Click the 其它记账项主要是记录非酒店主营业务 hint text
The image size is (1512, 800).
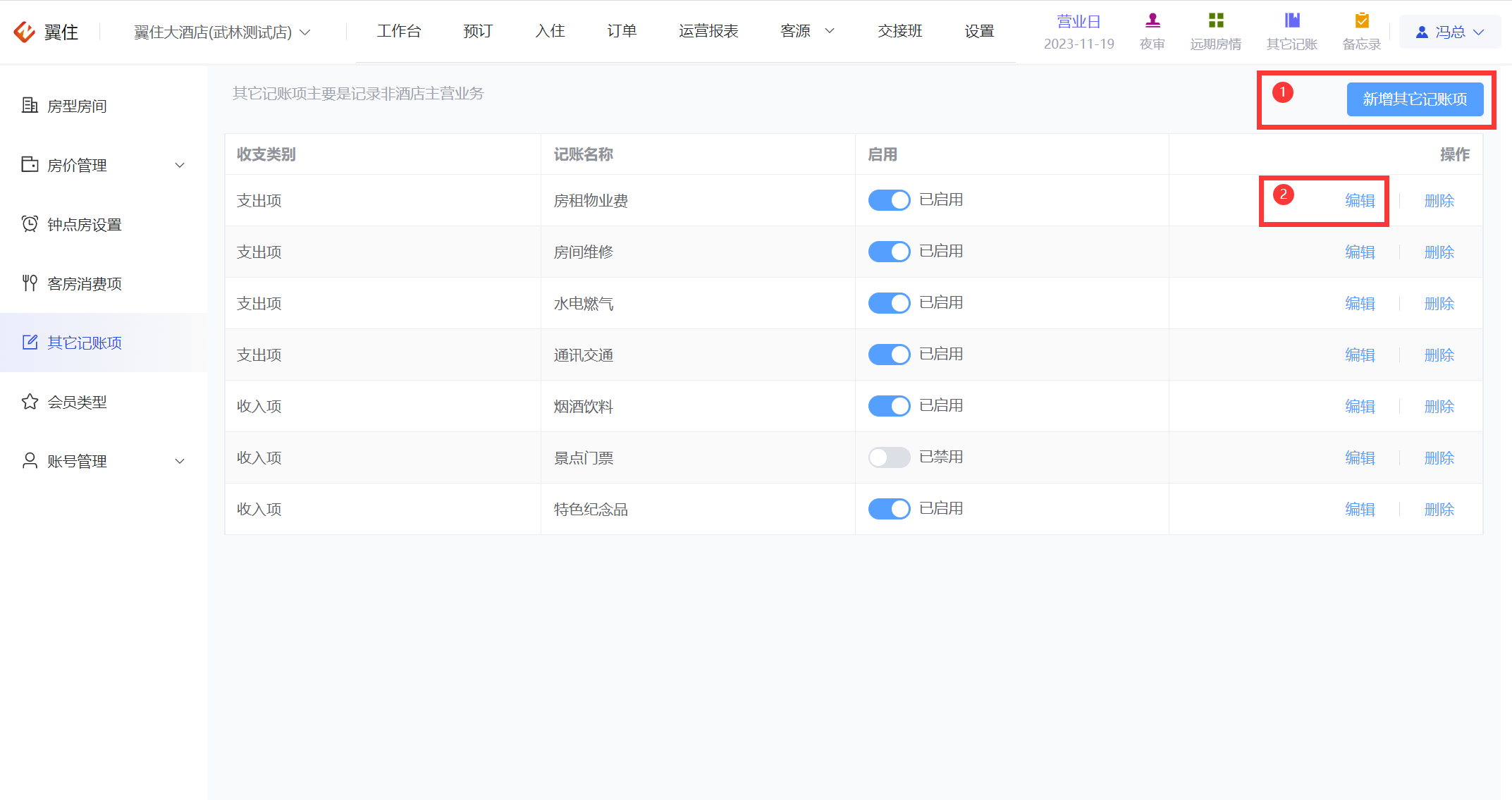[x=358, y=94]
